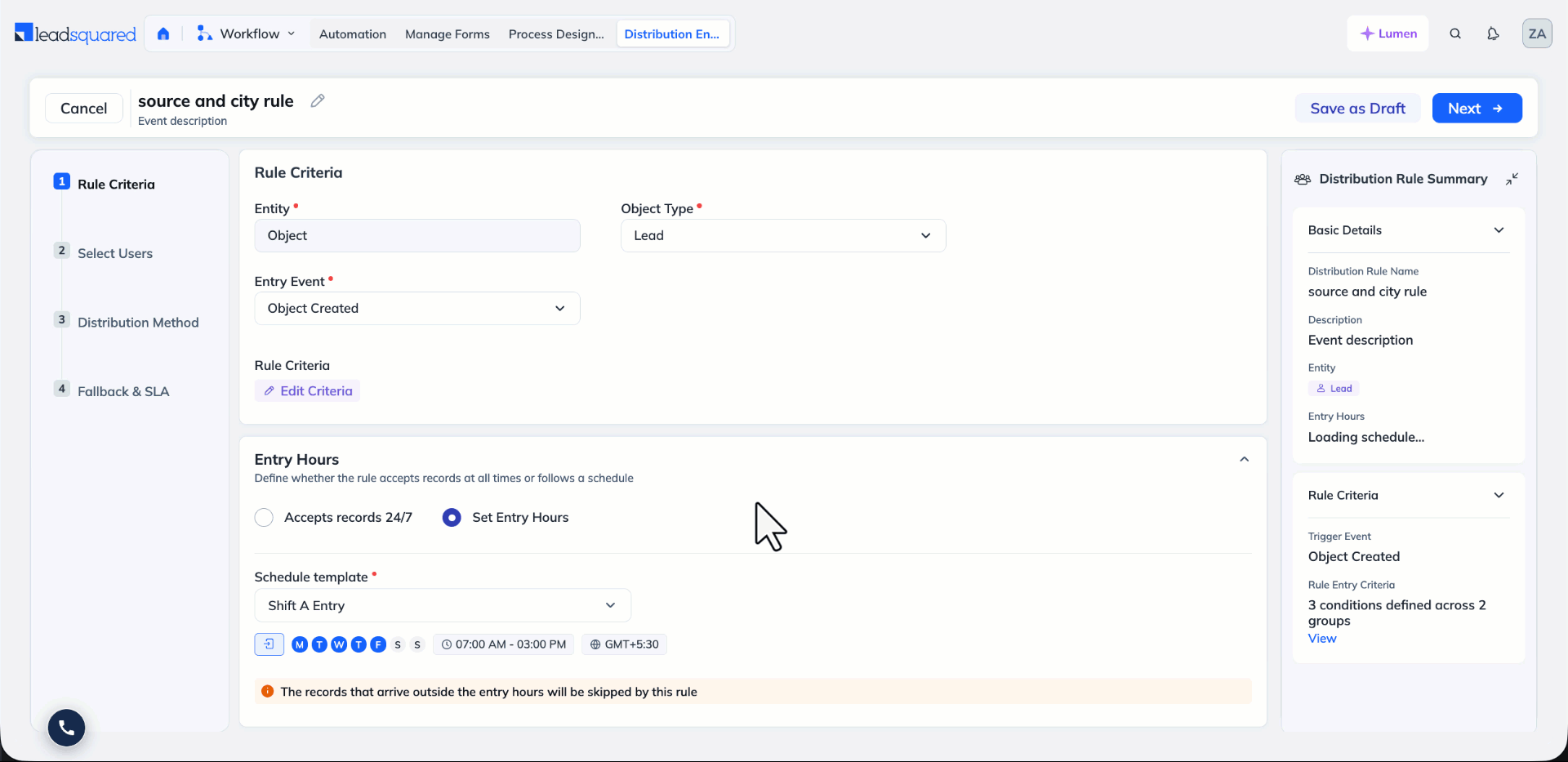Click Edit Criteria
1568x762 pixels.
tap(307, 391)
